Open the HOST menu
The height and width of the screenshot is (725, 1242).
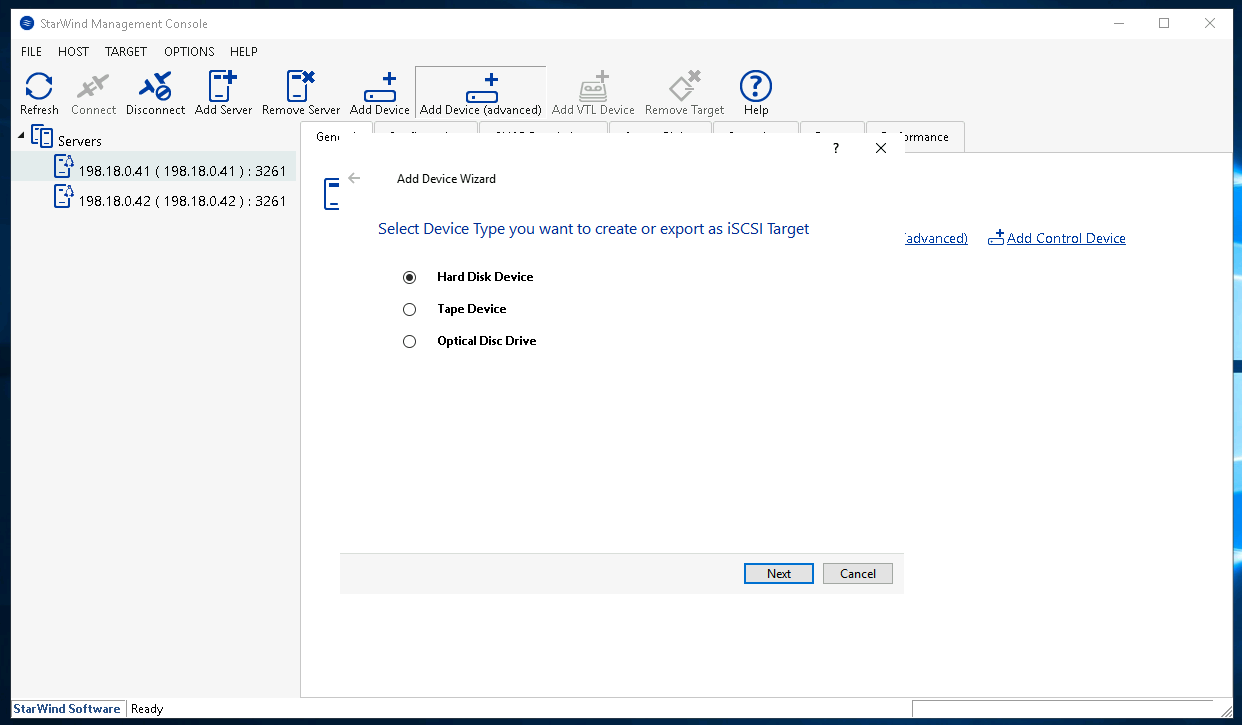click(x=73, y=51)
